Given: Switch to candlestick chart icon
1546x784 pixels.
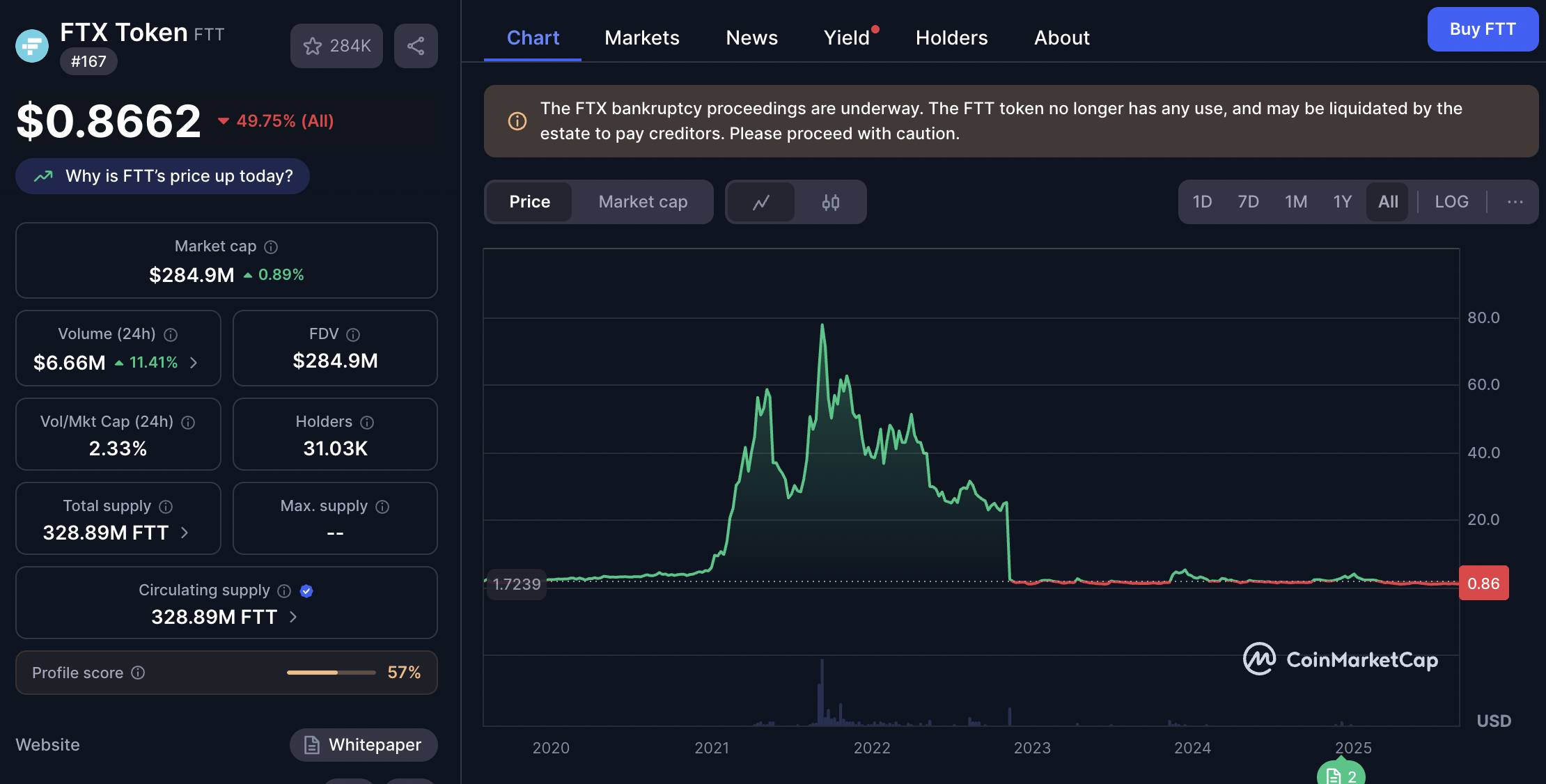Looking at the screenshot, I should (x=830, y=202).
